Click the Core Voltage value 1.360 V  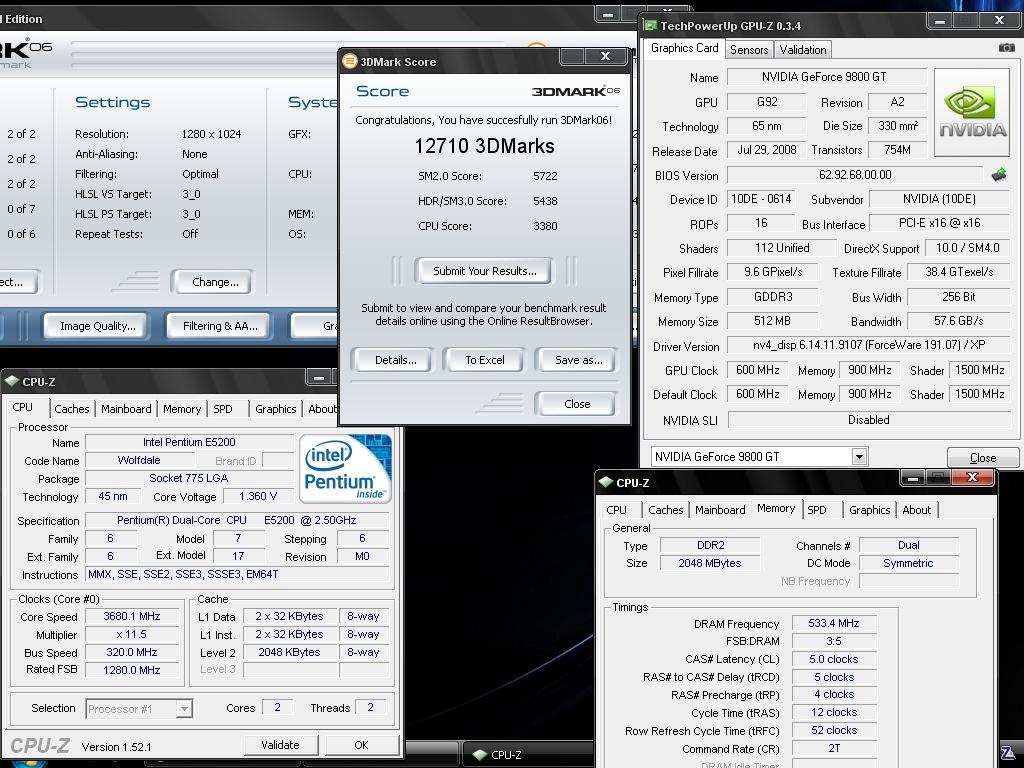[x=258, y=496]
